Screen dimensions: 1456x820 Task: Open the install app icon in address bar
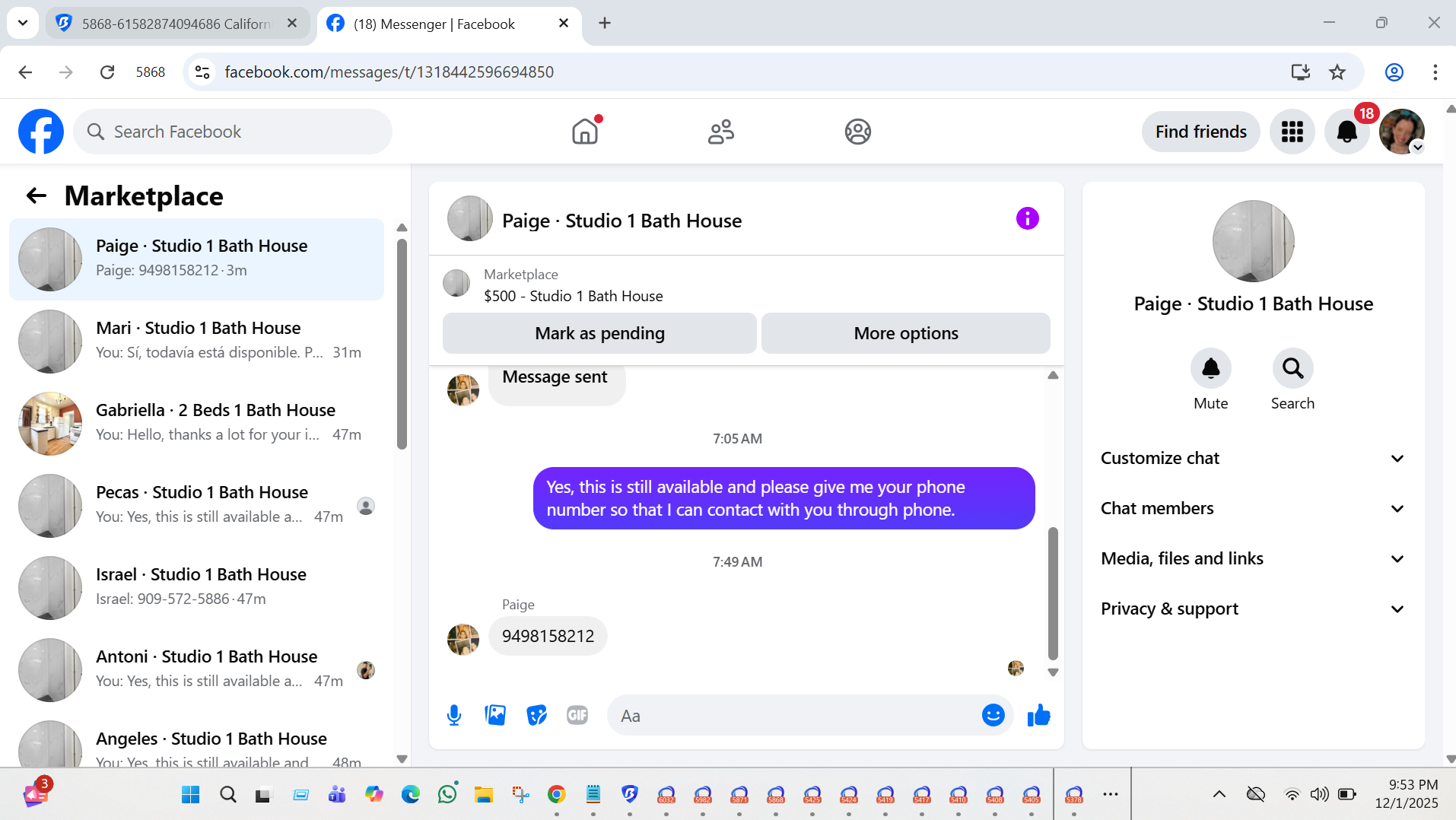click(1301, 72)
